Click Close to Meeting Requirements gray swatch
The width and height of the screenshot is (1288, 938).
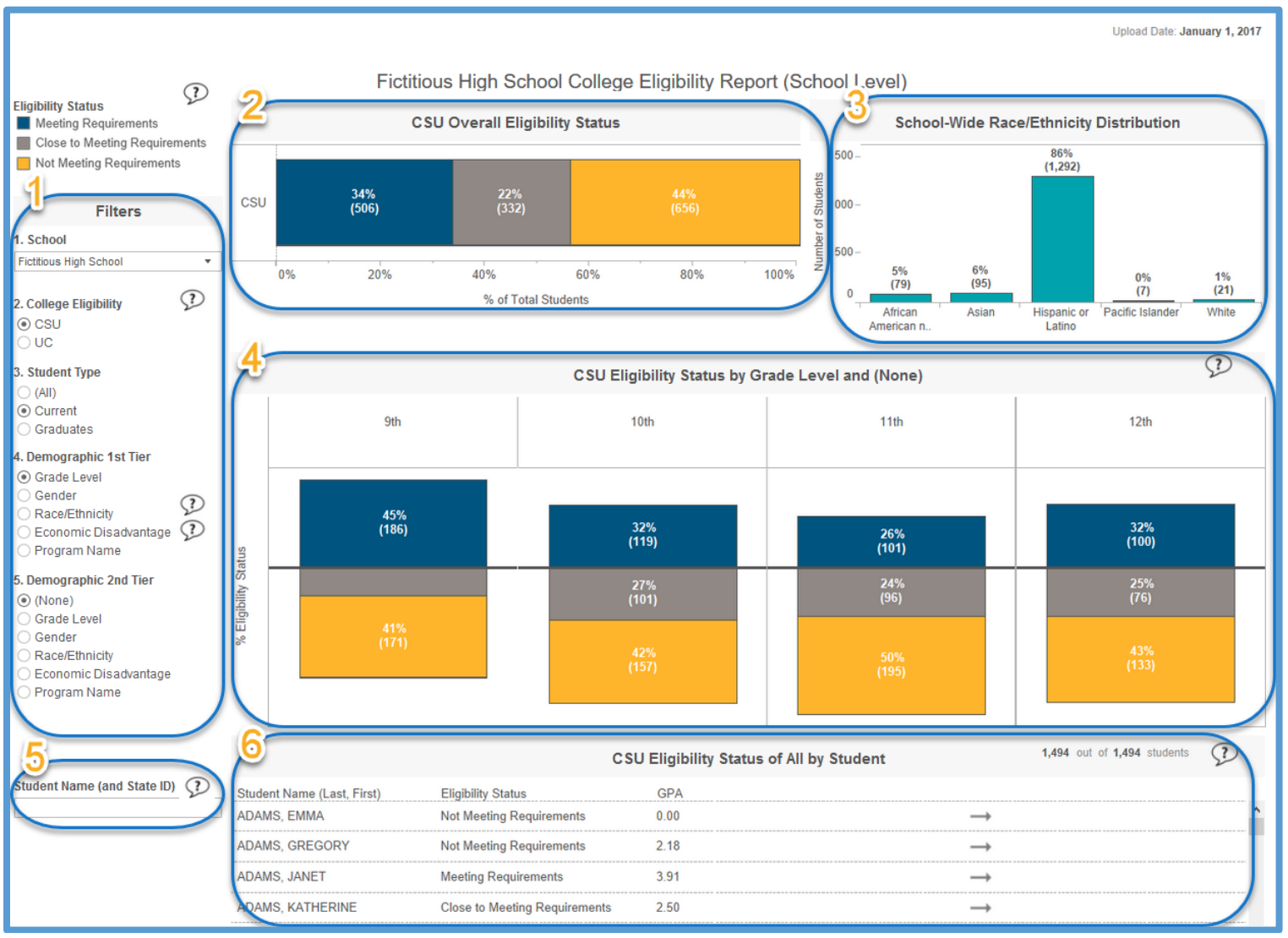coord(24,144)
